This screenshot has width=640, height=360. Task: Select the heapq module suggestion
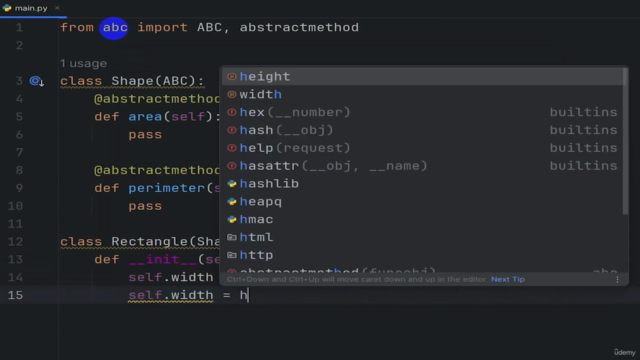tap(422, 202)
